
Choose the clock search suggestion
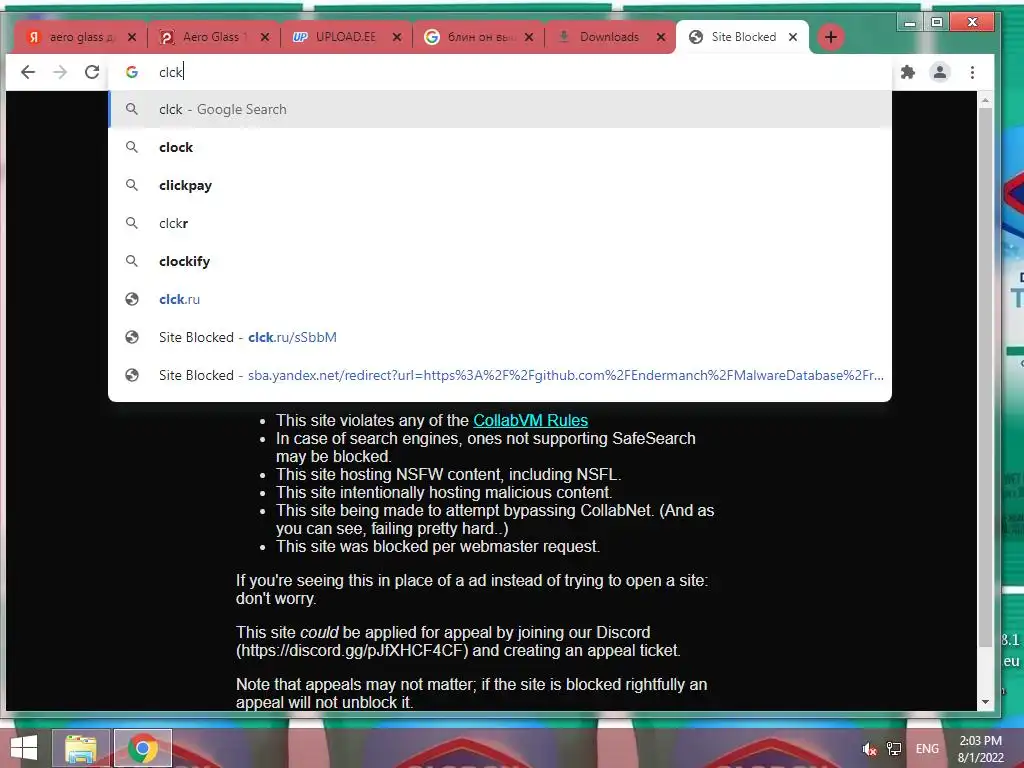(x=500, y=147)
